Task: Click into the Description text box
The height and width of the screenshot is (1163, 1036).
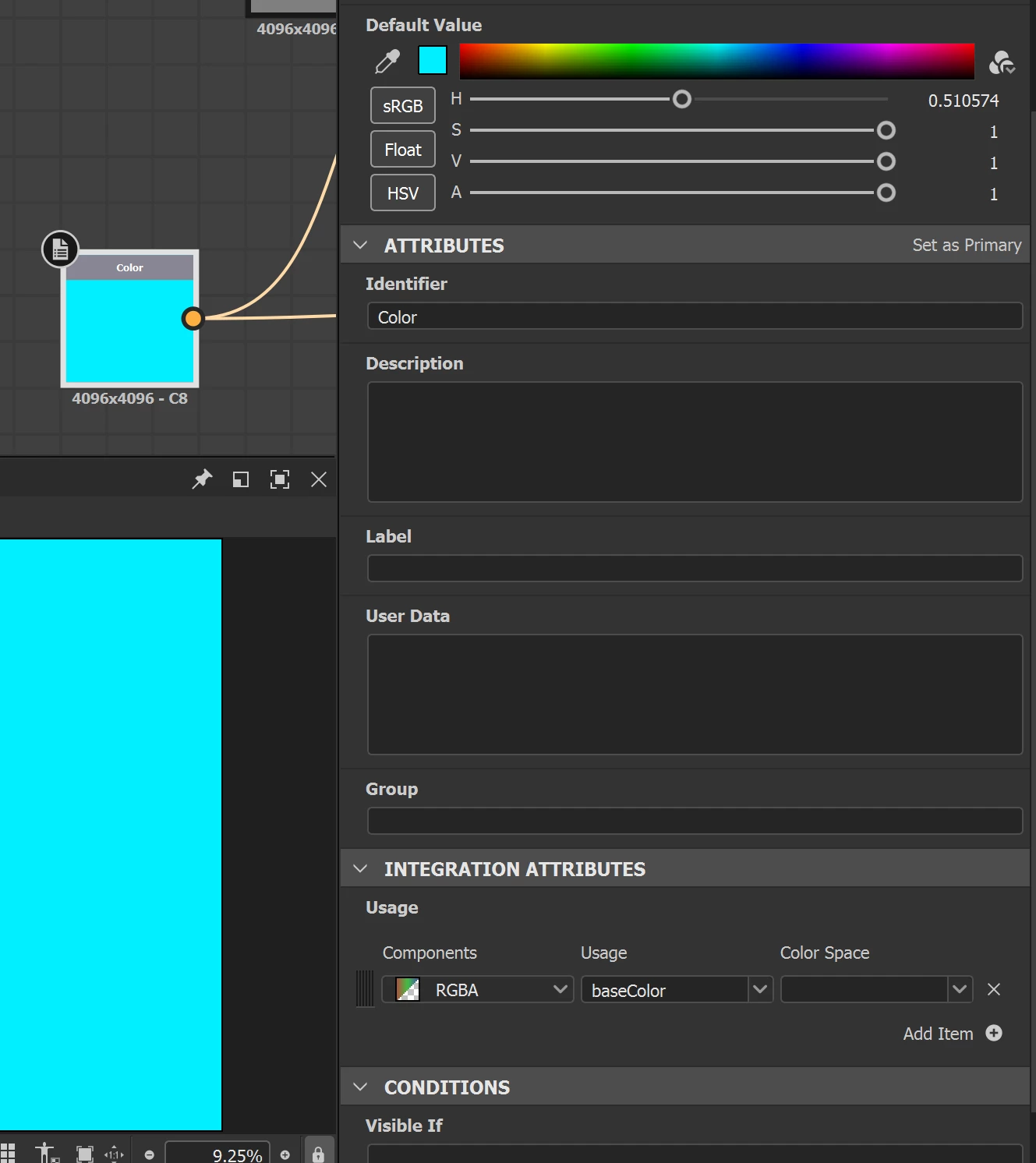Action: coord(695,442)
